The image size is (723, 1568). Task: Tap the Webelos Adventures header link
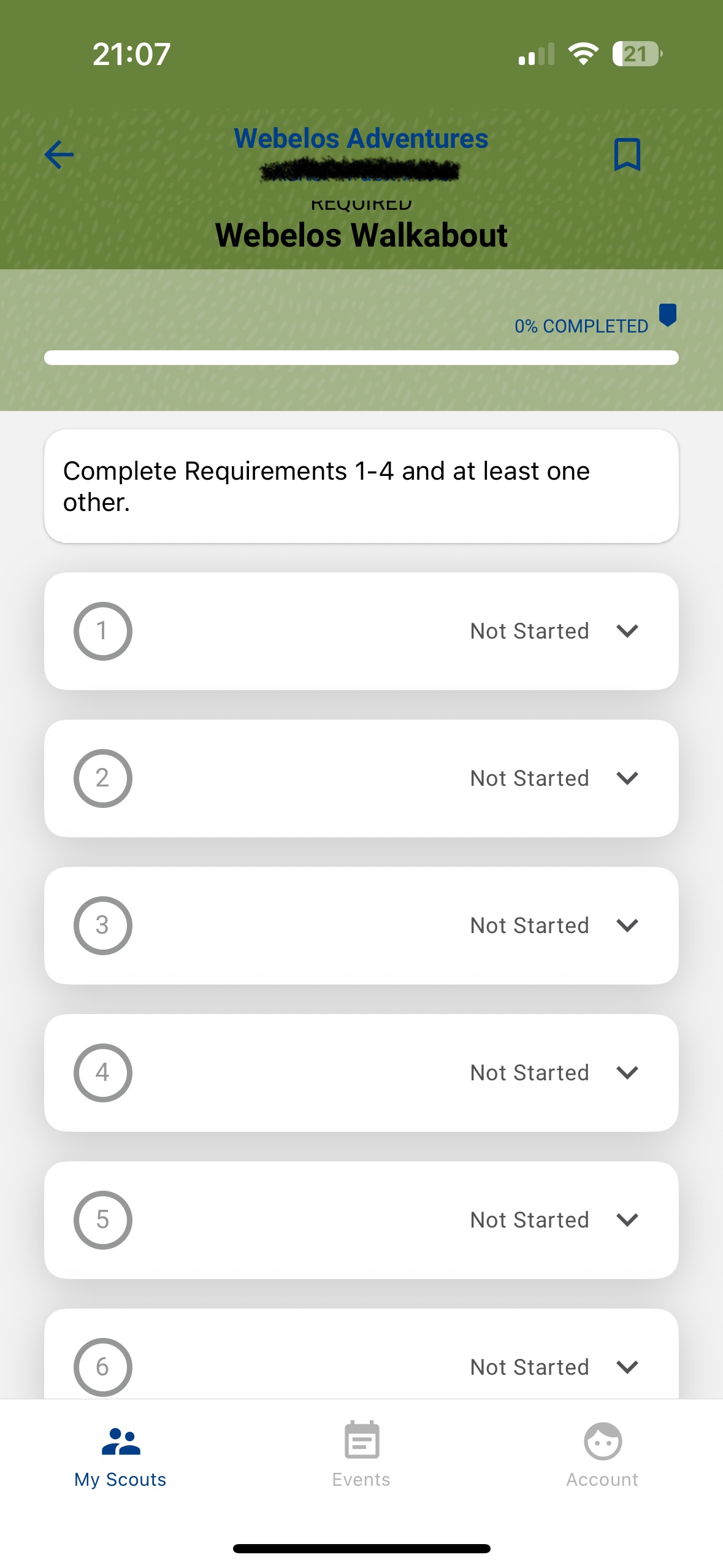[361, 139]
